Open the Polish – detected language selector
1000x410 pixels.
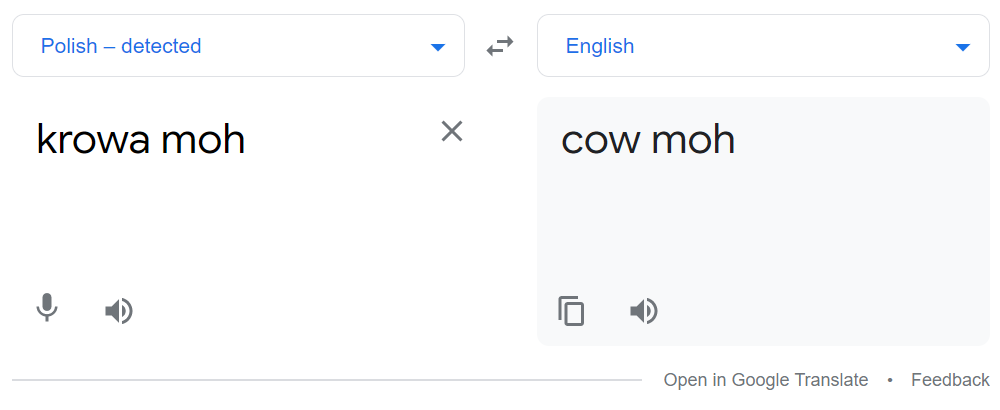(239, 46)
